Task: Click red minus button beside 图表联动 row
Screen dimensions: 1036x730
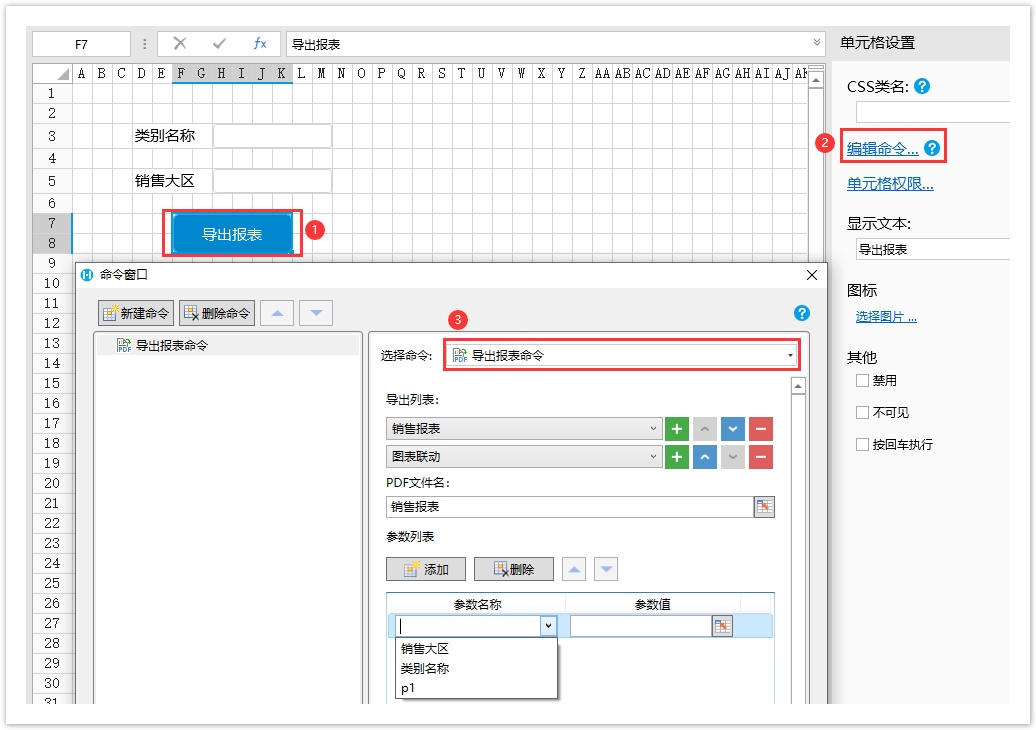Action: coord(761,456)
